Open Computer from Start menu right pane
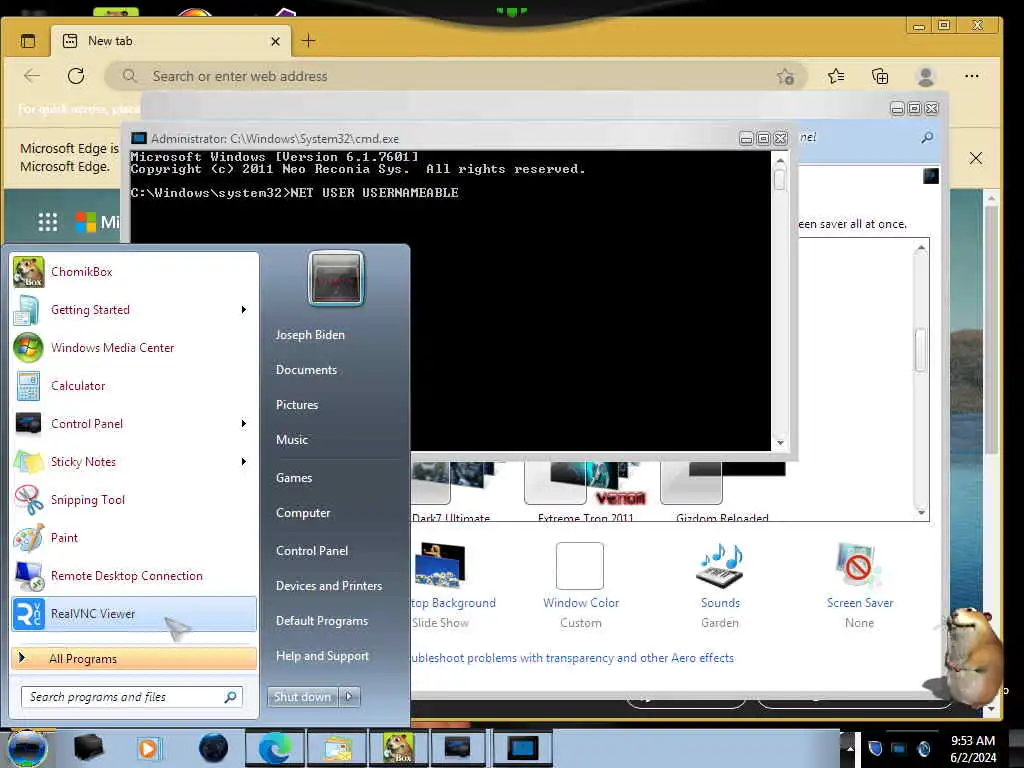The height and width of the screenshot is (768, 1024). 303,513
